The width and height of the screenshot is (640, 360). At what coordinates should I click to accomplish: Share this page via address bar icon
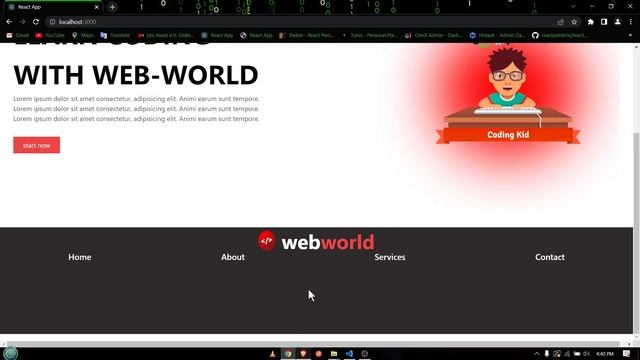pos(560,22)
